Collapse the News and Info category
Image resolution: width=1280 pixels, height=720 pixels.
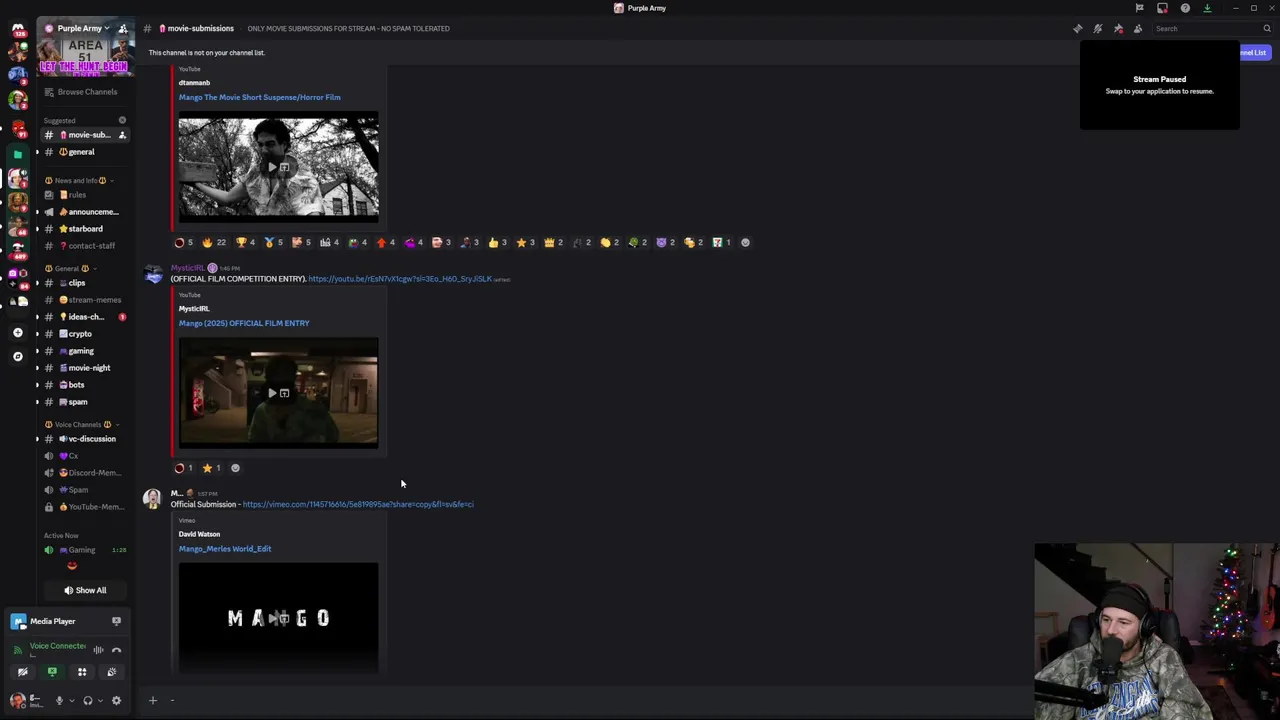click(x=81, y=180)
